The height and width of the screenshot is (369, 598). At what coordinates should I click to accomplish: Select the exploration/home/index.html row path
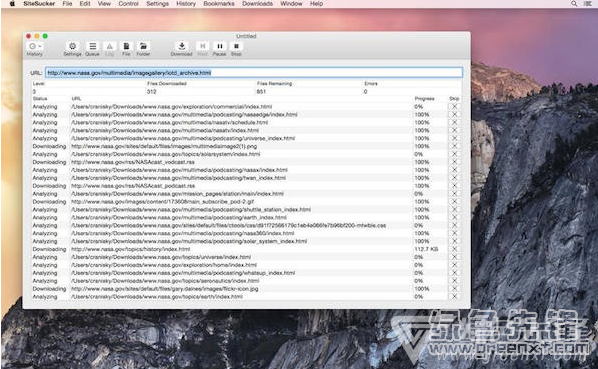tap(164, 265)
